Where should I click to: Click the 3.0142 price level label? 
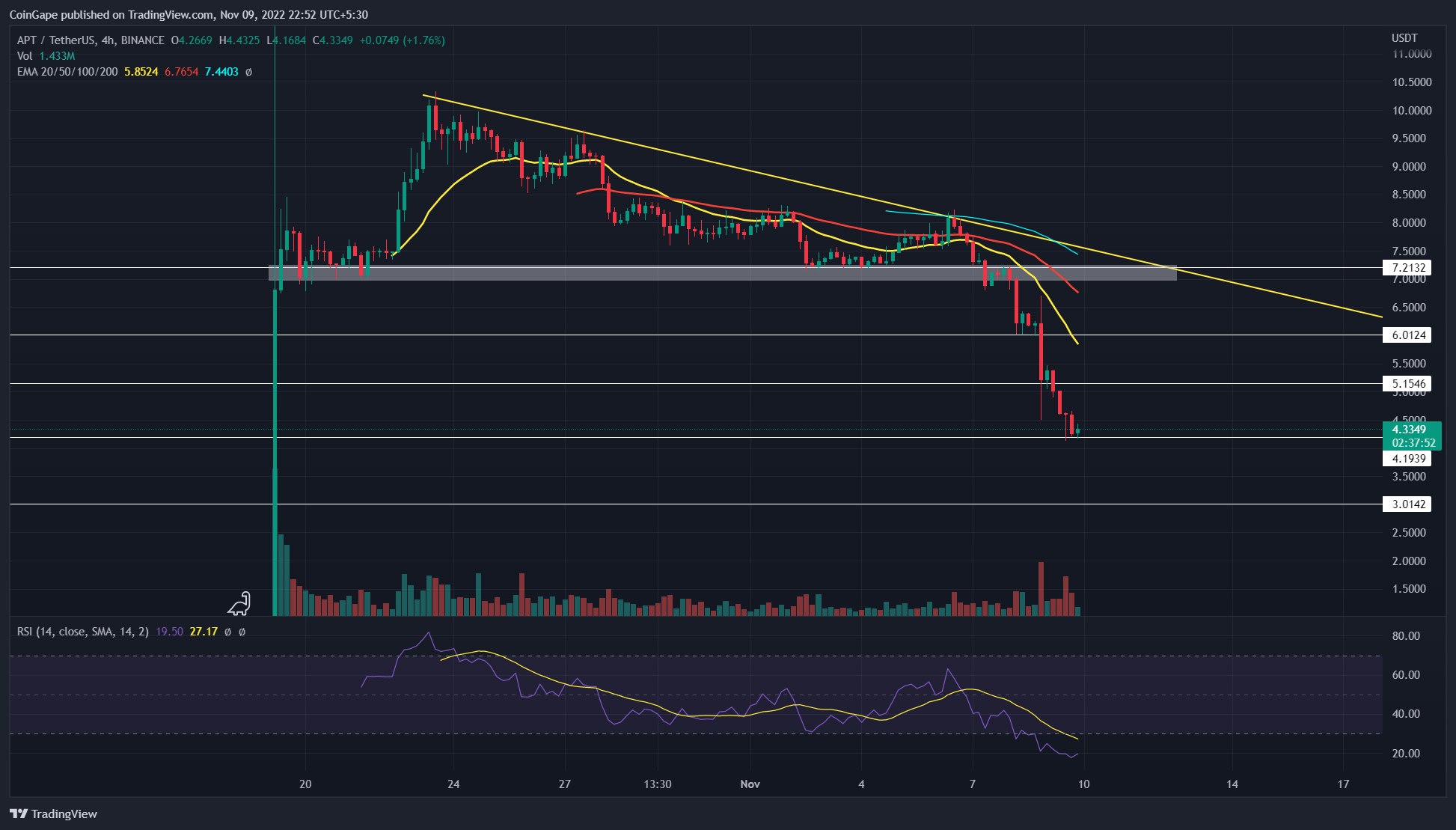[1407, 504]
